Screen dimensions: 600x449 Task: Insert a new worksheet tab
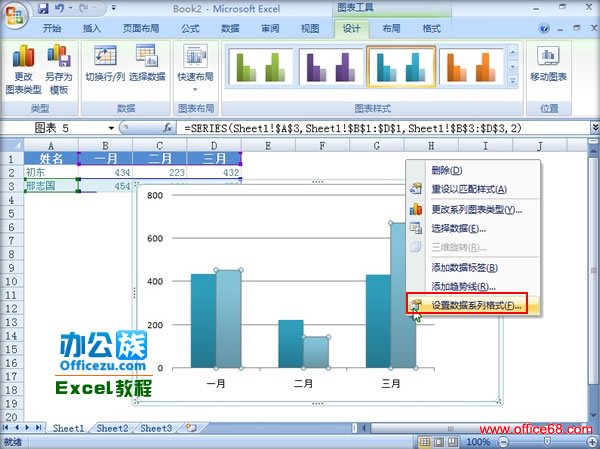191,428
